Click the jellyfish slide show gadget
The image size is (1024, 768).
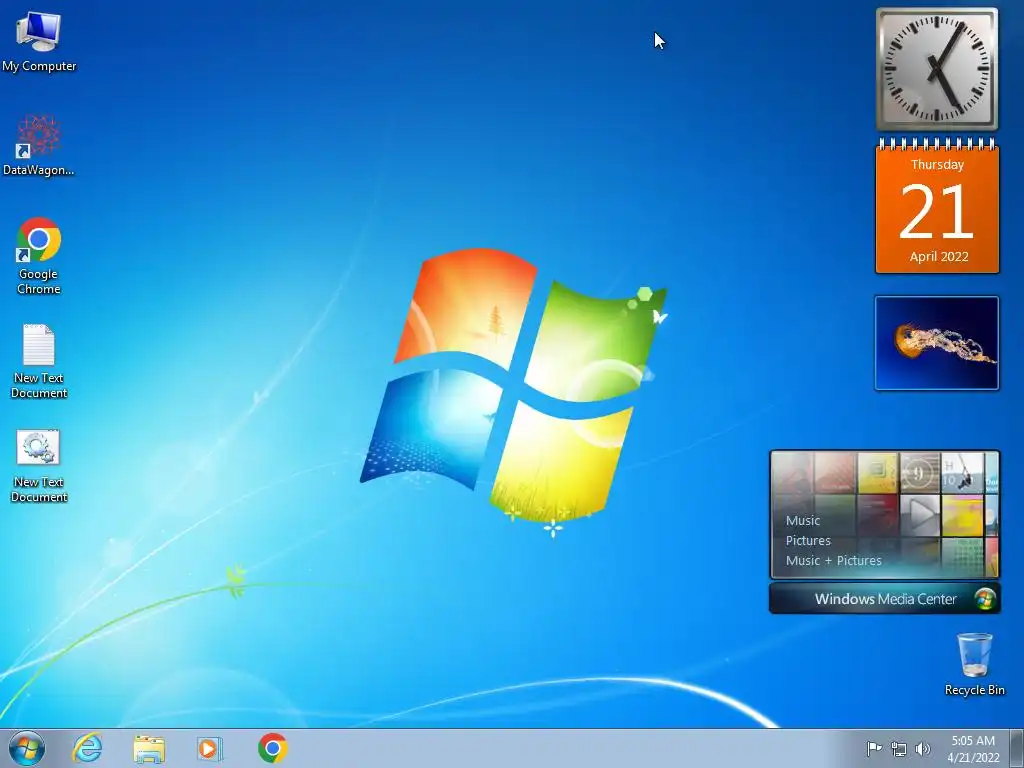point(936,343)
